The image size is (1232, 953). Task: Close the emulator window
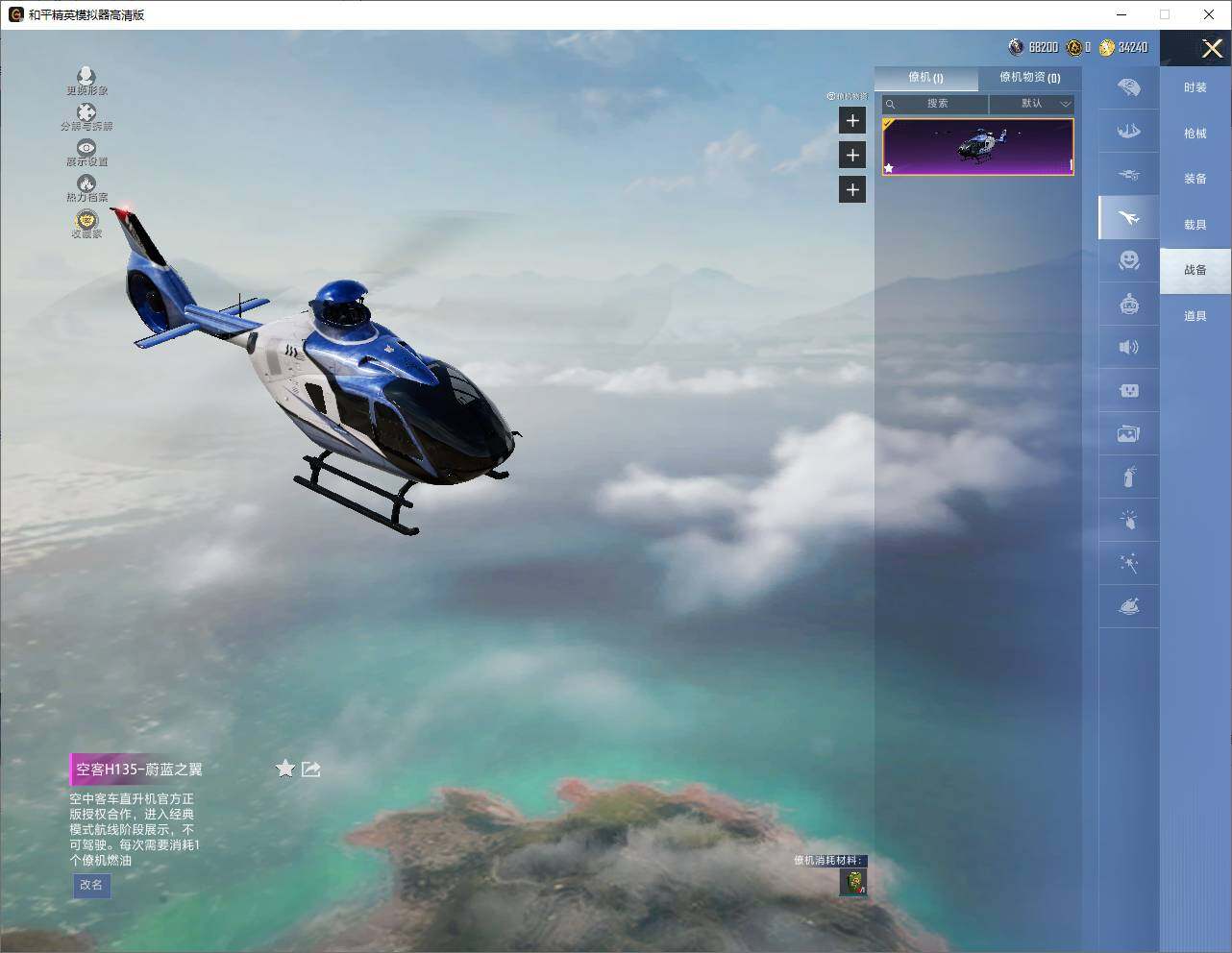pos(1209,14)
